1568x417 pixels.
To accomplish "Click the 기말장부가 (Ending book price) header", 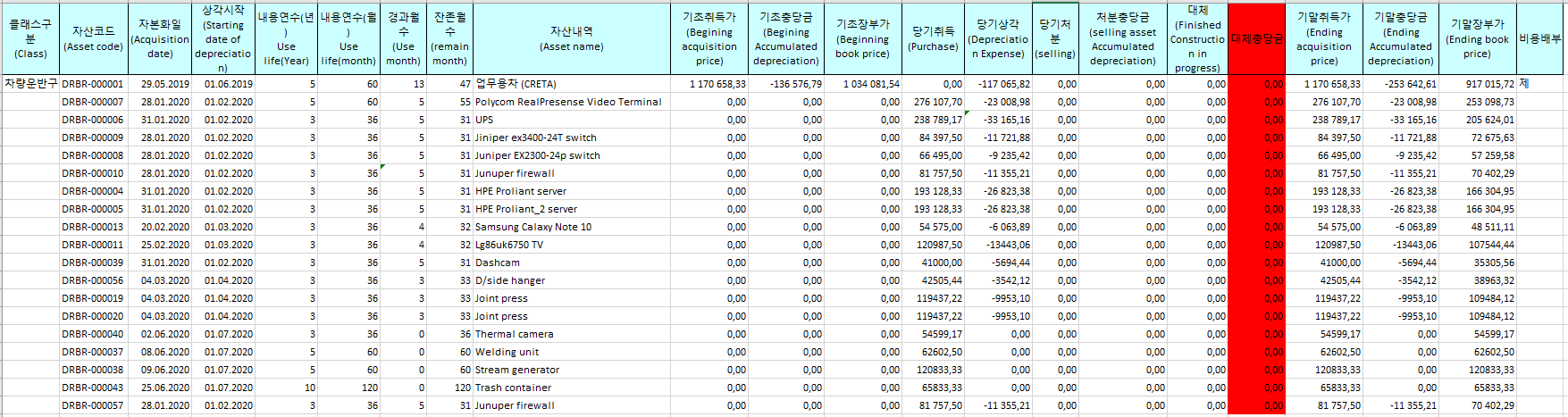I will pos(1477,38).
